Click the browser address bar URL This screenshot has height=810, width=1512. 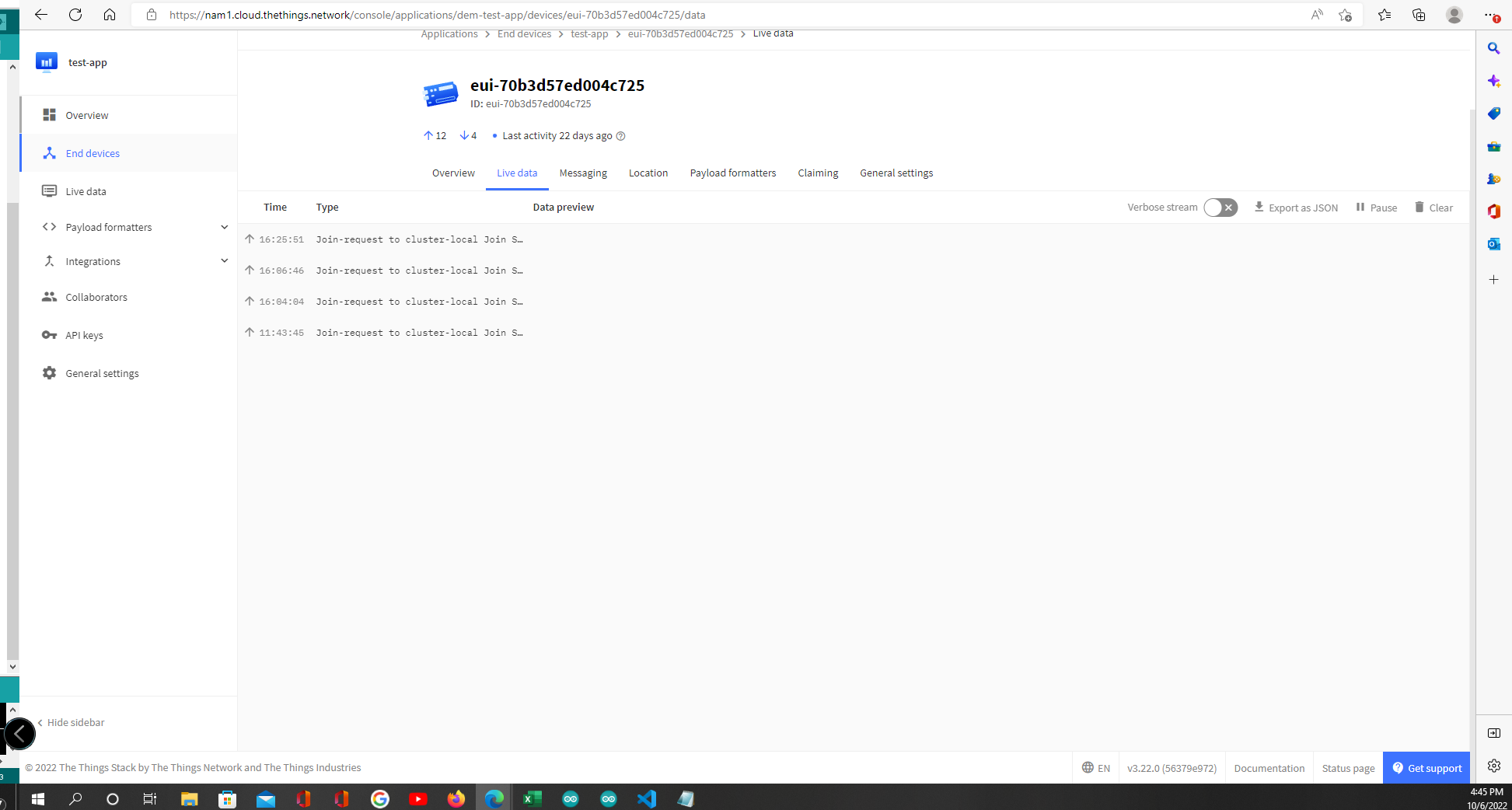pos(437,15)
